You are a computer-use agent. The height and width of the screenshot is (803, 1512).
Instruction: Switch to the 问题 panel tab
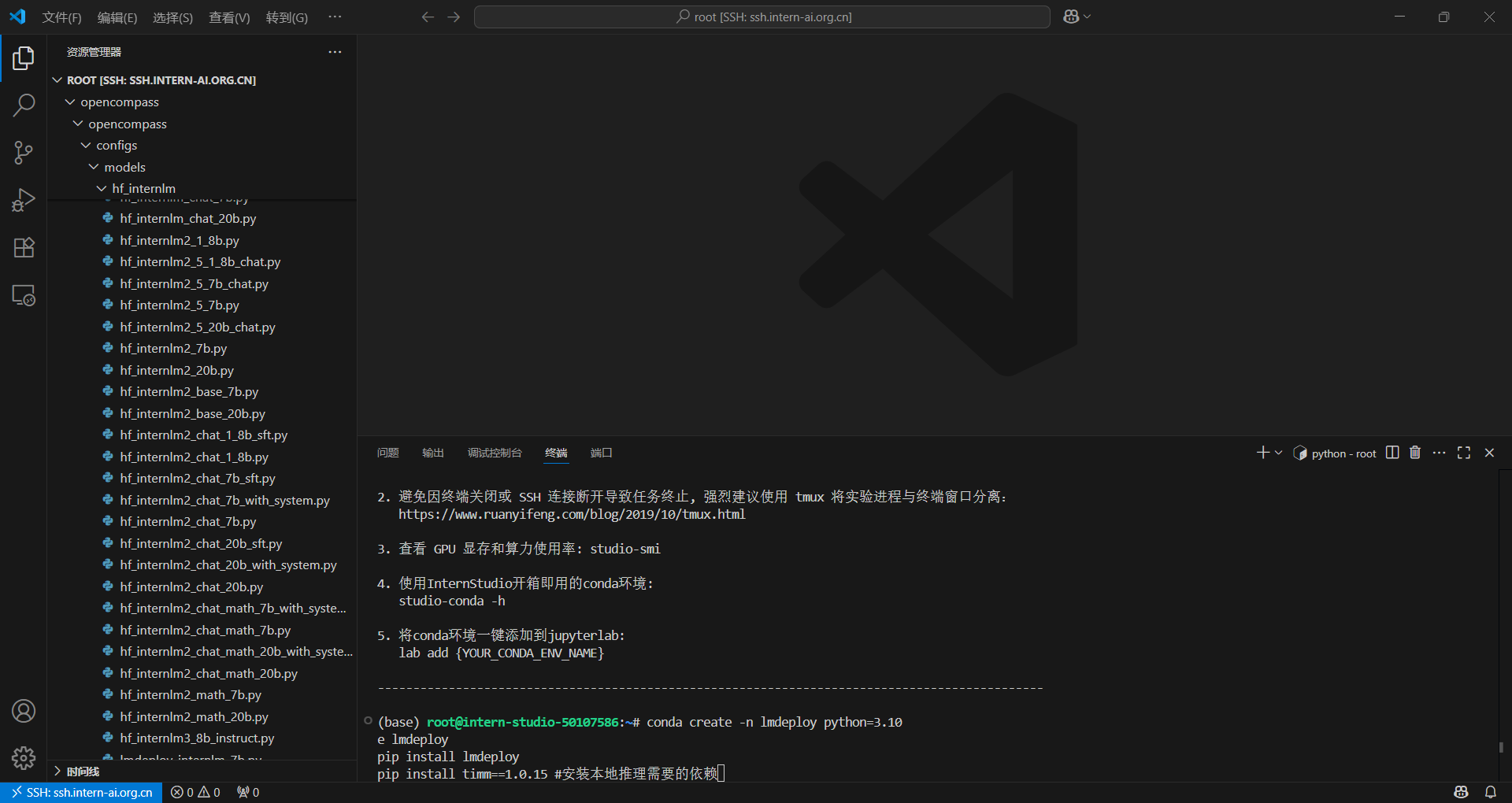point(387,453)
